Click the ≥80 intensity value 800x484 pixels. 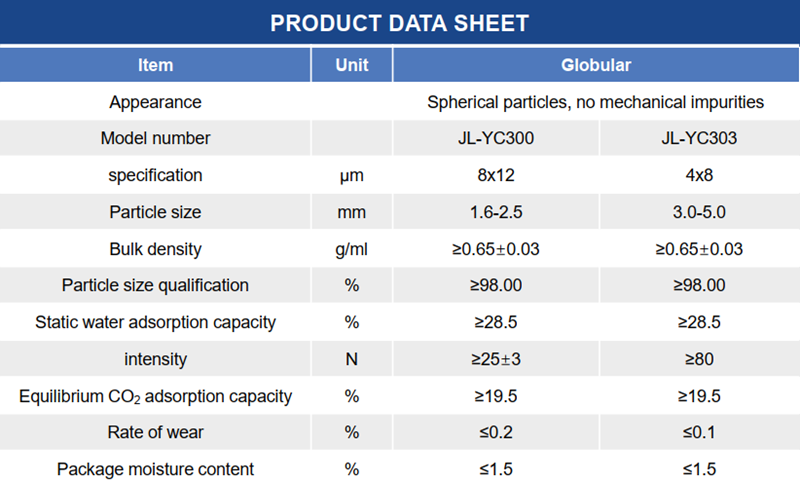(x=700, y=359)
